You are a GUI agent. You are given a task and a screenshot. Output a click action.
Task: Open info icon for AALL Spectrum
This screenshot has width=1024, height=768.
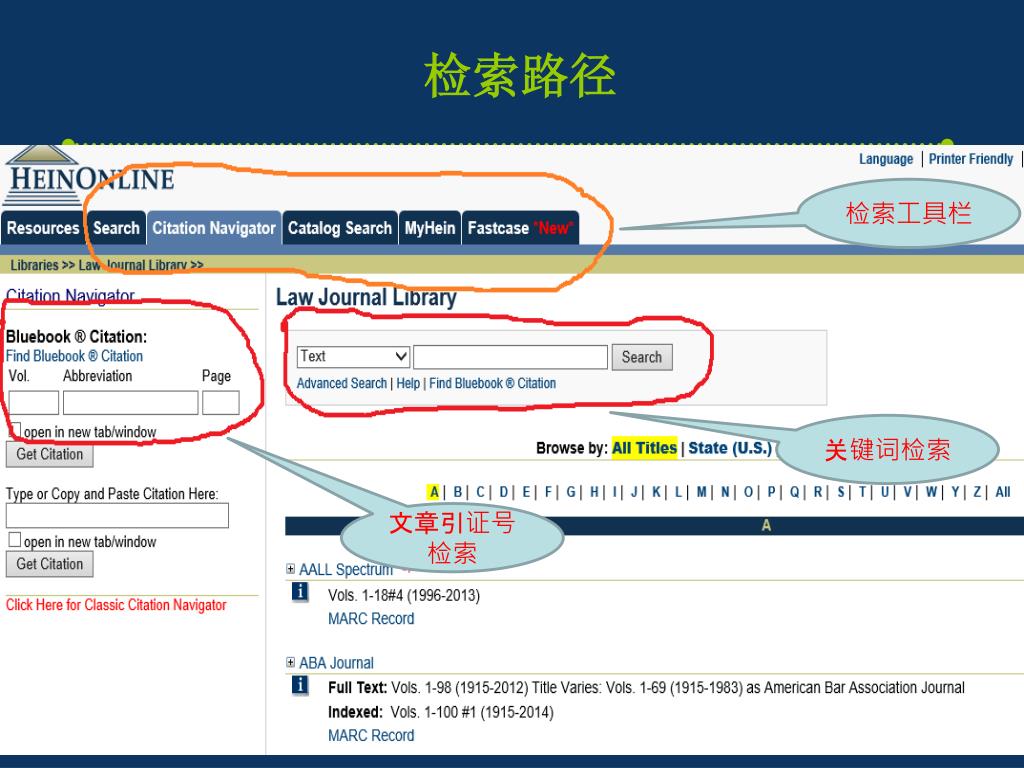(x=300, y=592)
